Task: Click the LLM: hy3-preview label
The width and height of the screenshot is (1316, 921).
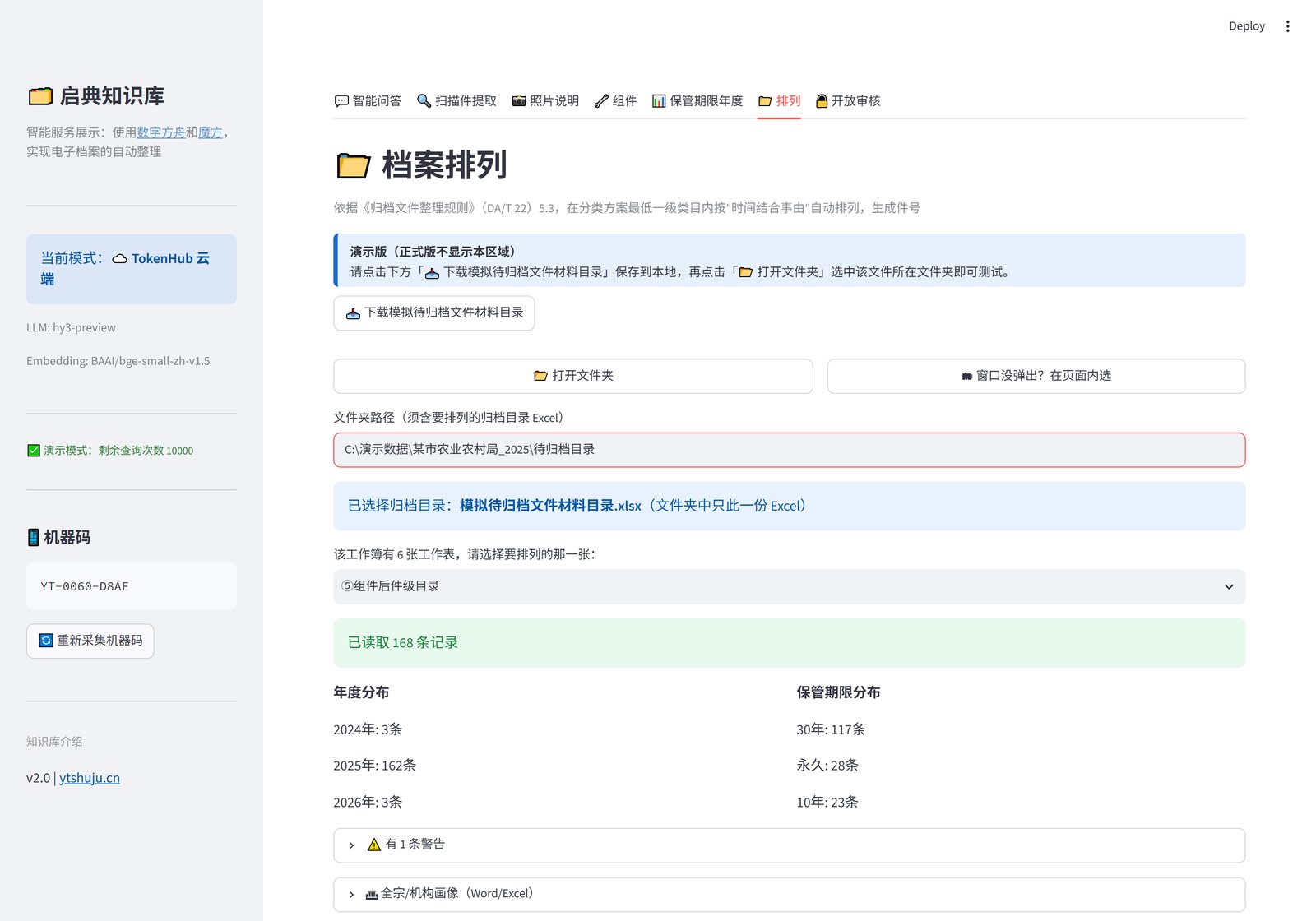Action: 71,328
